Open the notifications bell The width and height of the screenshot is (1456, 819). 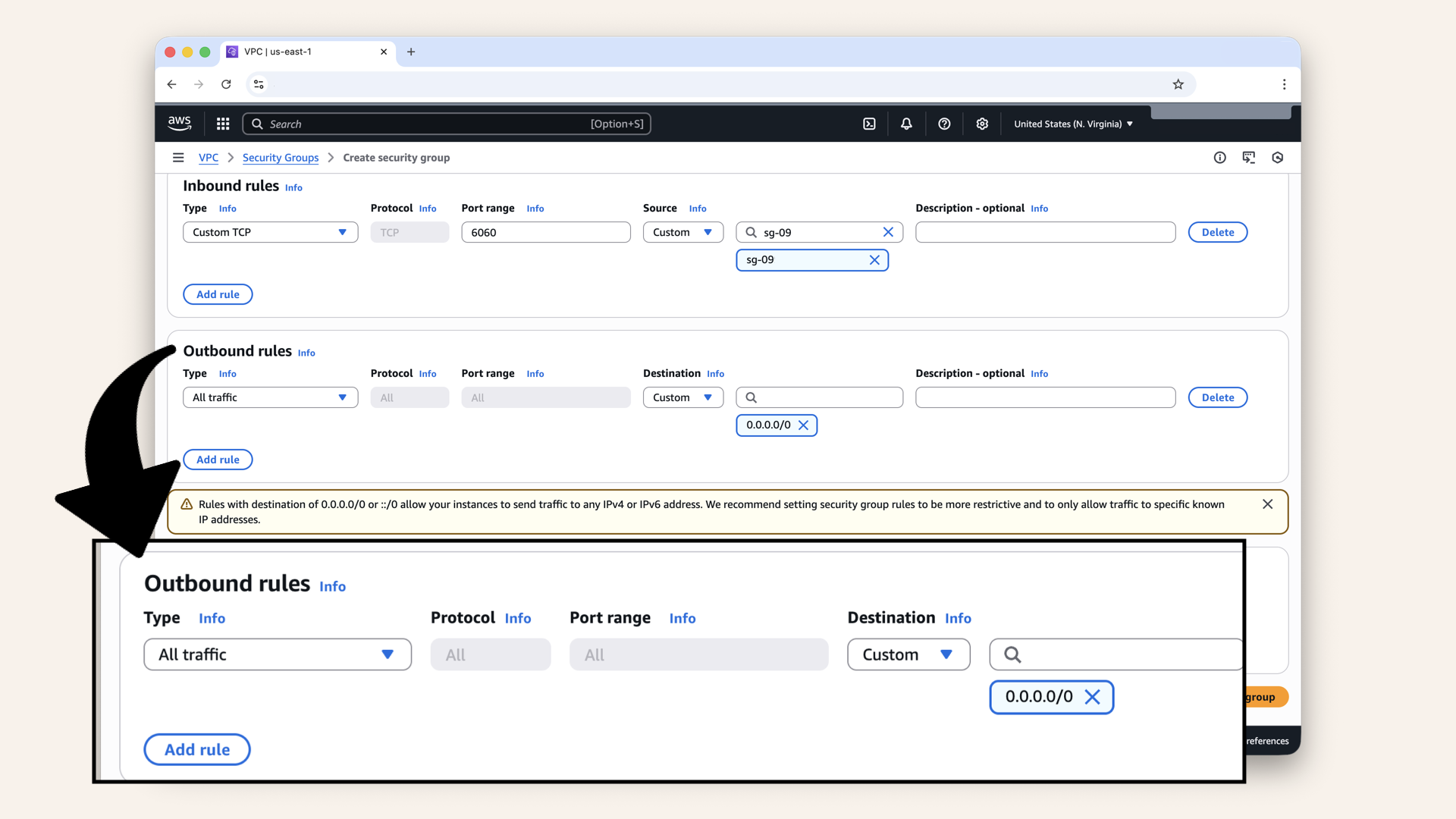[x=906, y=124]
